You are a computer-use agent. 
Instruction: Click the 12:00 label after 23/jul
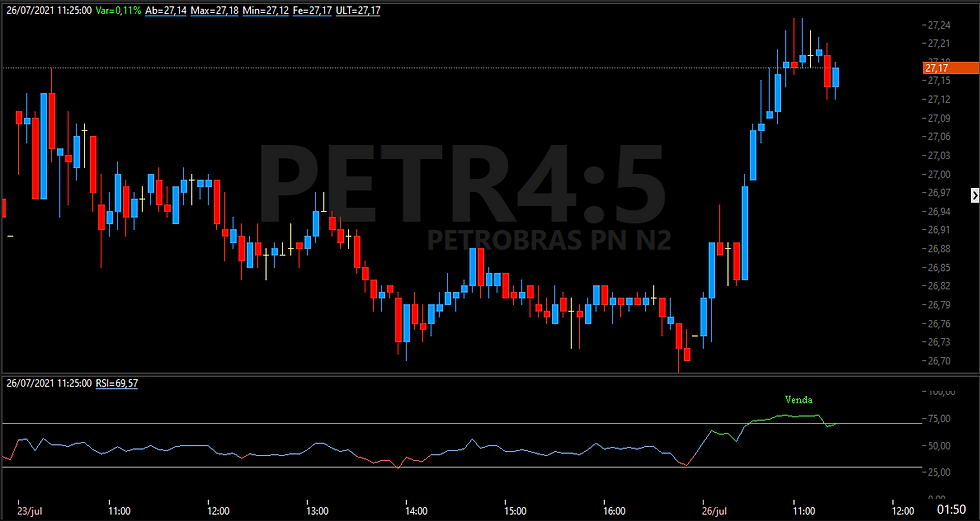click(219, 510)
